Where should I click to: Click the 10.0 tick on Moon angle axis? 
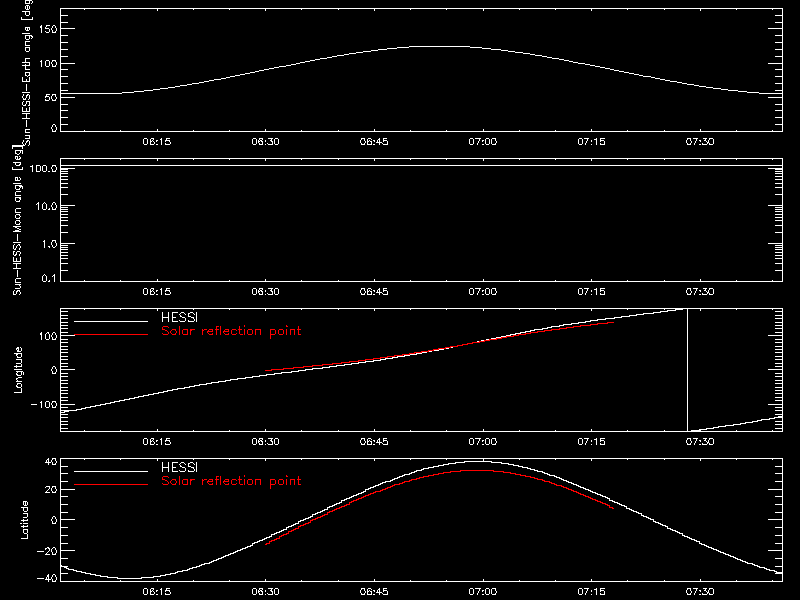(x=46, y=206)
